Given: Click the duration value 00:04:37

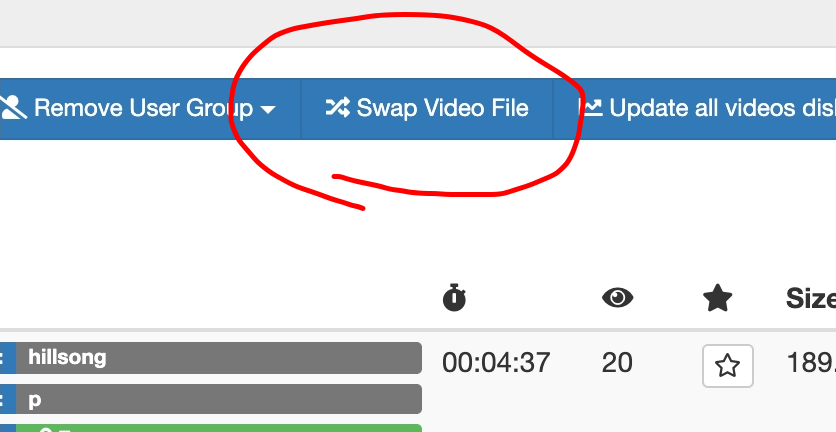Looking at the screenshot, I should 496,363.
